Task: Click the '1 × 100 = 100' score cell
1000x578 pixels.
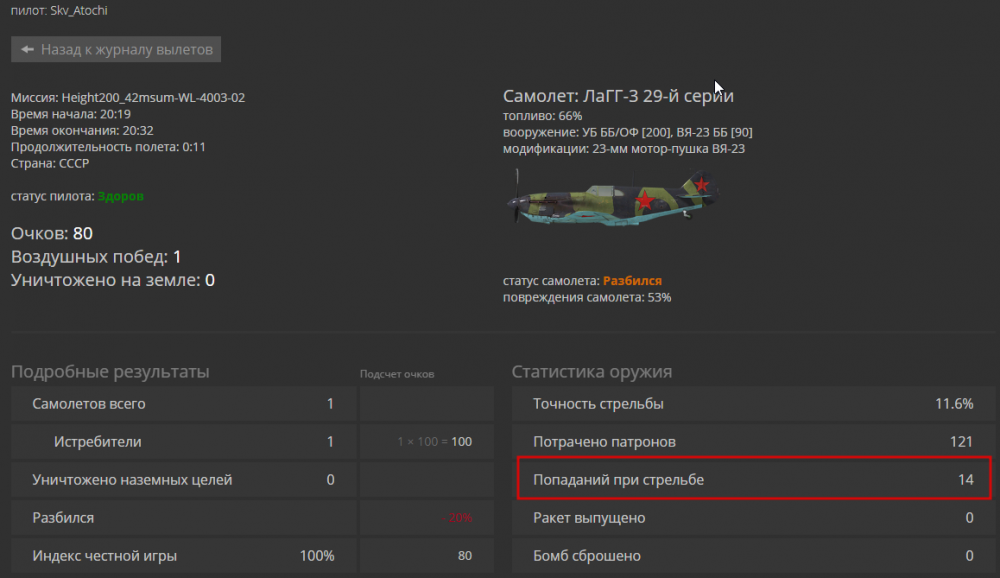Action: tap(426, 441)
